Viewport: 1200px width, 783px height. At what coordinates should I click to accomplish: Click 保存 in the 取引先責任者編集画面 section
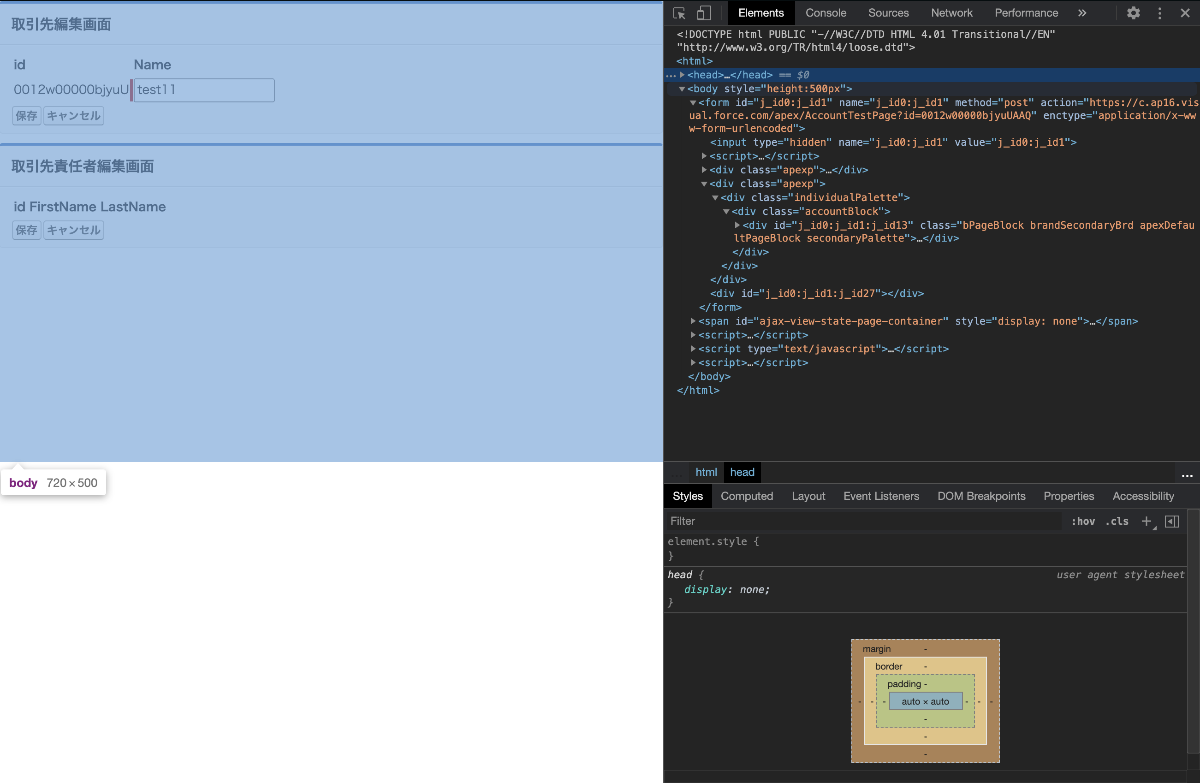(27, 230)
